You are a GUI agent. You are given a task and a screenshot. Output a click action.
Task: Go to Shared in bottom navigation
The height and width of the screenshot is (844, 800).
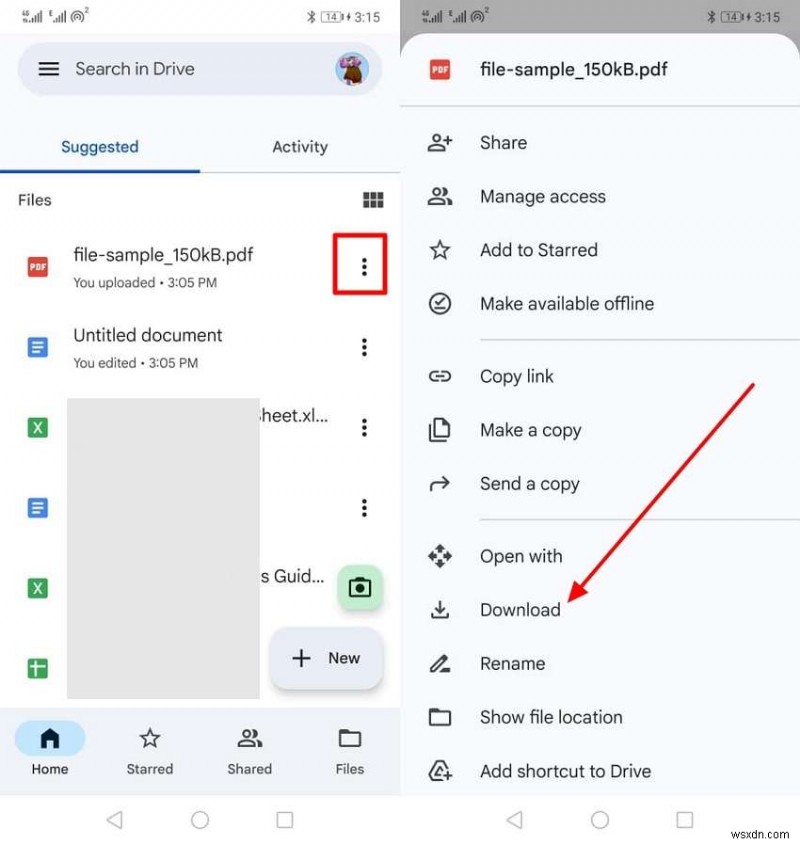(x=249, y=749)
